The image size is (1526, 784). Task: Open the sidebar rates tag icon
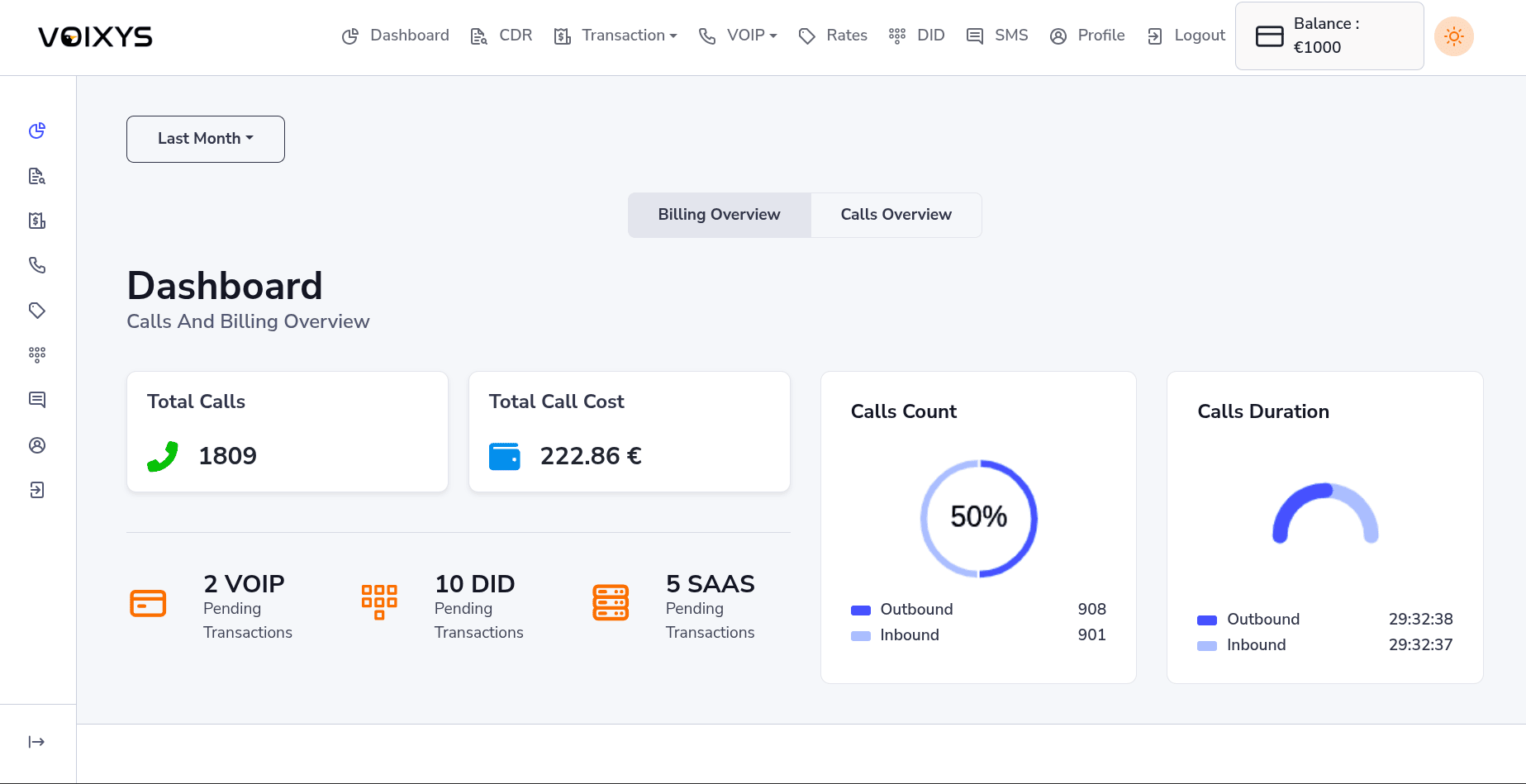point(37,311)
